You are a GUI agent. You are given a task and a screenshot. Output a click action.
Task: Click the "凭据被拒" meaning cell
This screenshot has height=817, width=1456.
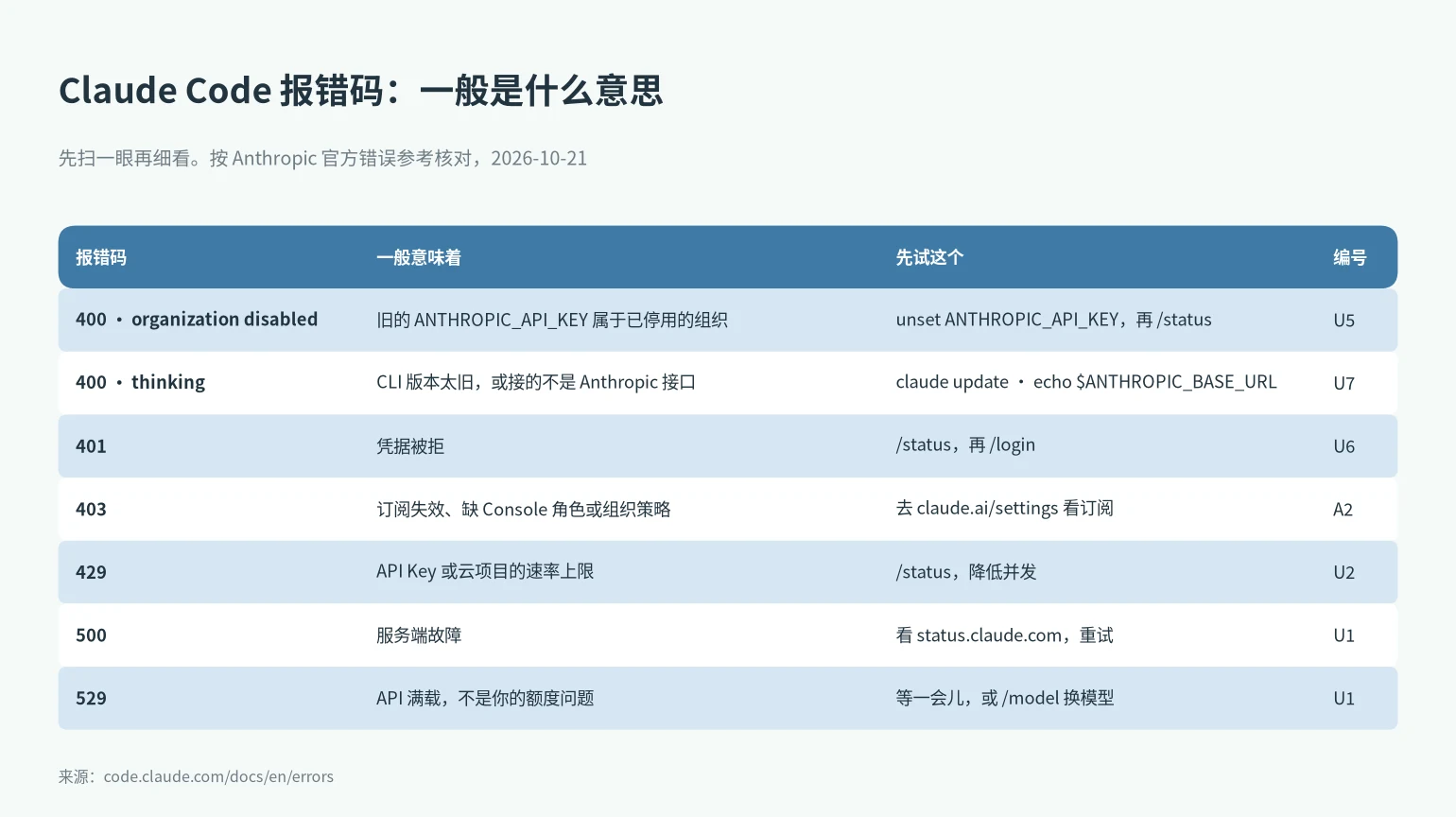point(410,446)
